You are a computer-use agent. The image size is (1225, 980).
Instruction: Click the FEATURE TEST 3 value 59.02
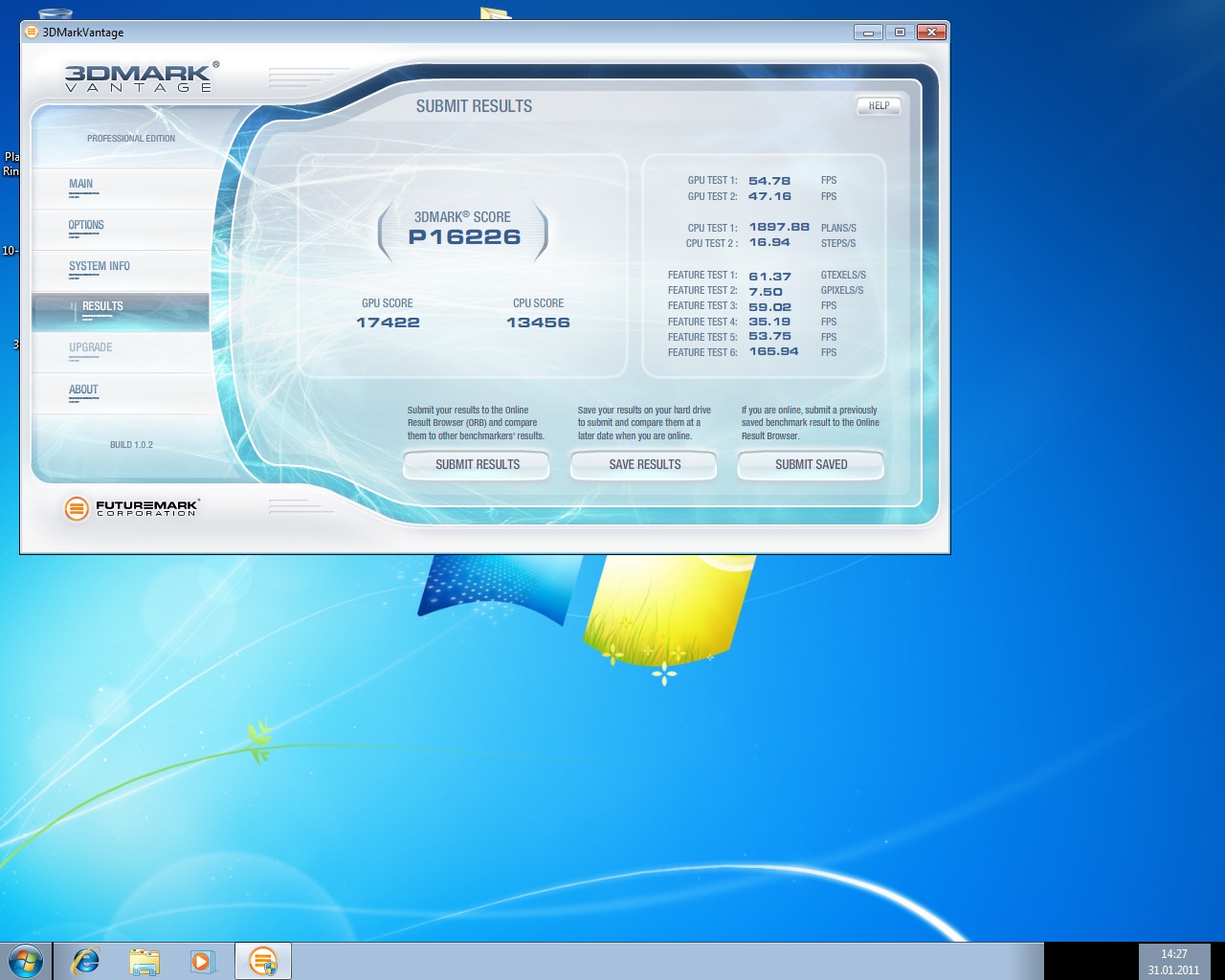click(x=769, y=307)
